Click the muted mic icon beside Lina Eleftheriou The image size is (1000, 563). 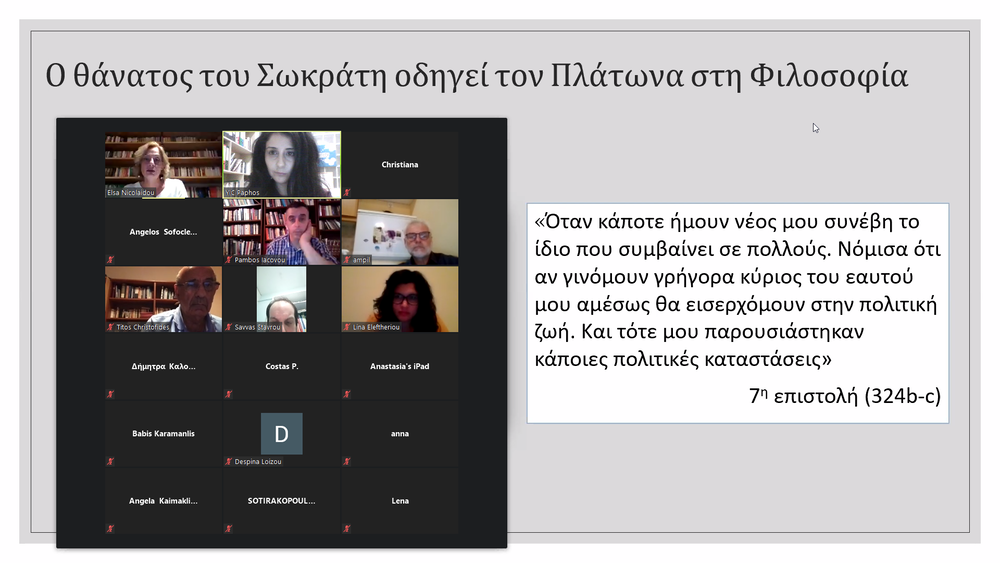coord(347,327)
